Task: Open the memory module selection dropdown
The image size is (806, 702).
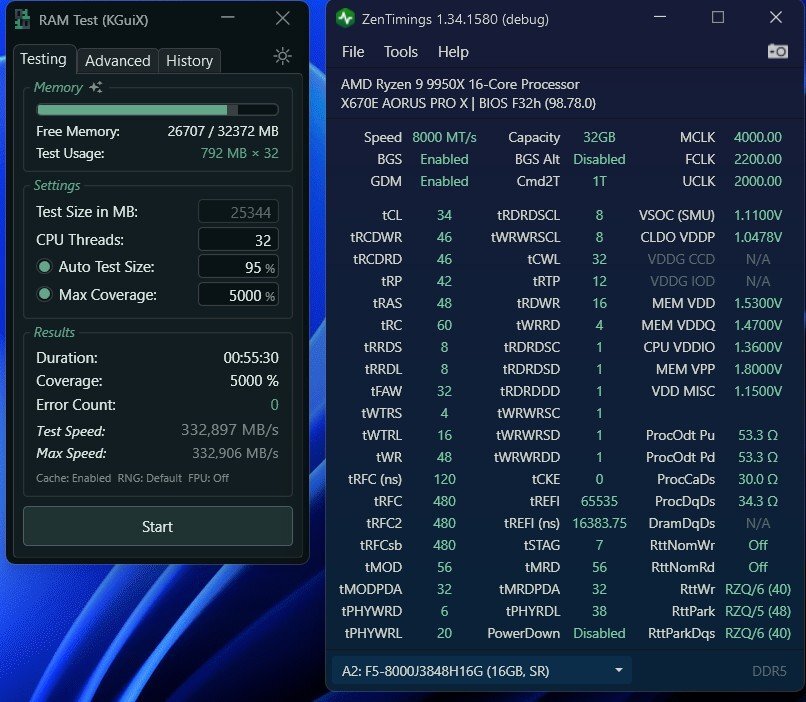Action: pyautogui.click(x=481, y=671)
